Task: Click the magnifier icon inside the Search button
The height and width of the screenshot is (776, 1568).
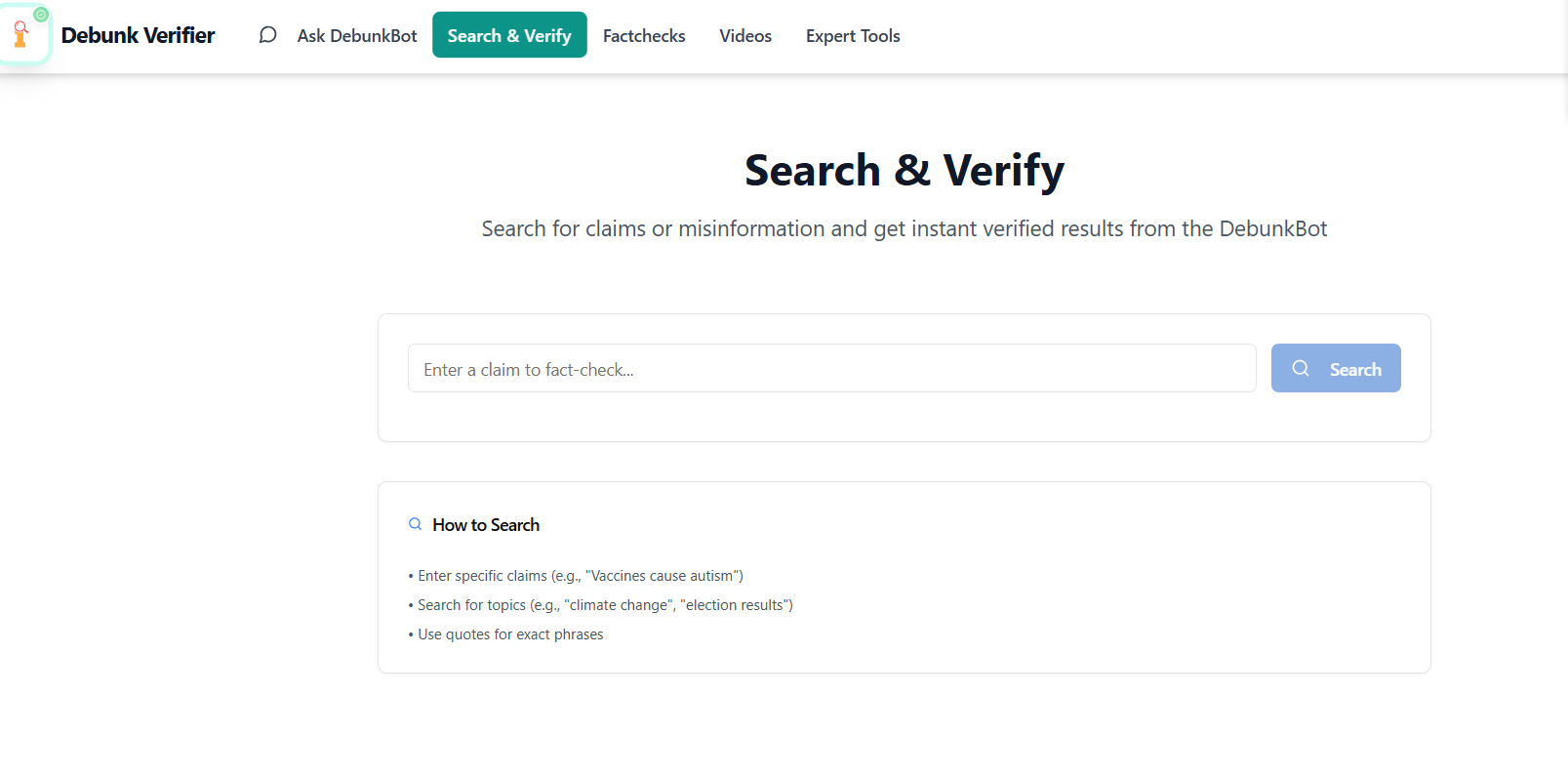Action: (x=1301, y=368)
